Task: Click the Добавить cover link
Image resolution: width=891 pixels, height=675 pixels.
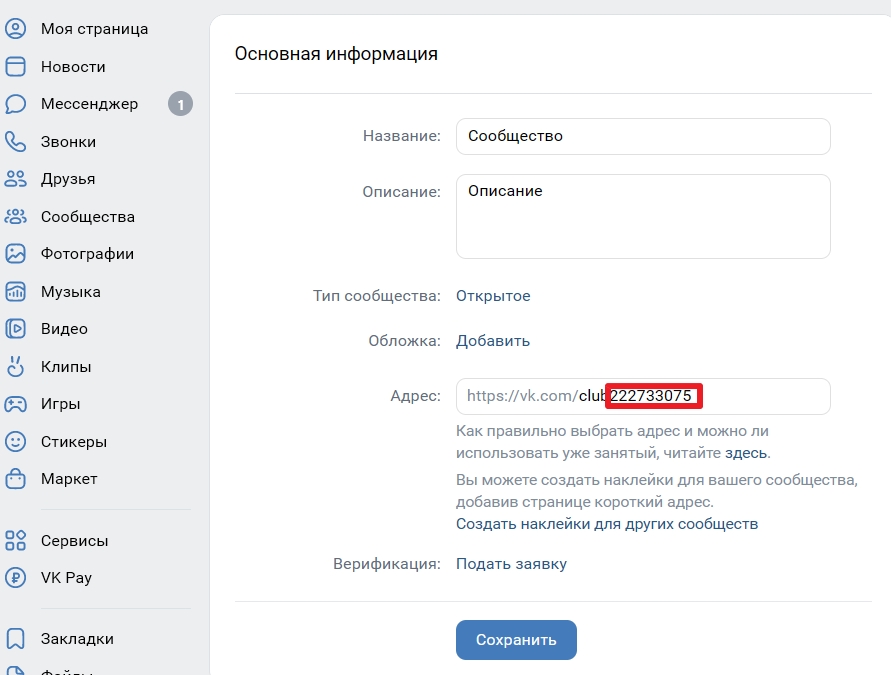Action: (493, 341)
